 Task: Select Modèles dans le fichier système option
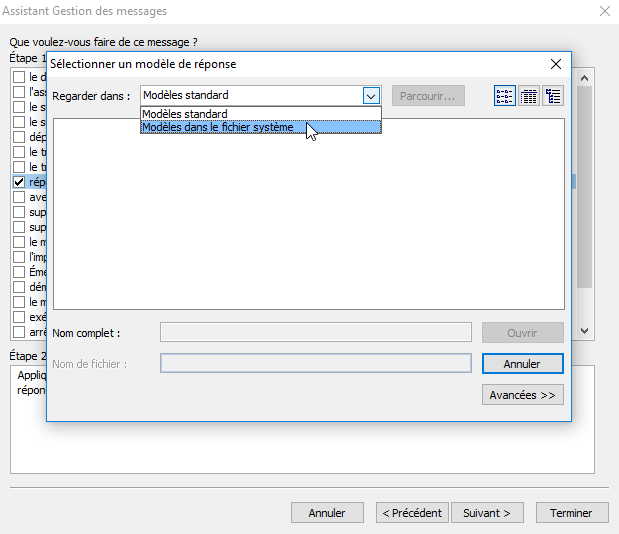pyautogui.click(x=261, y=127)
